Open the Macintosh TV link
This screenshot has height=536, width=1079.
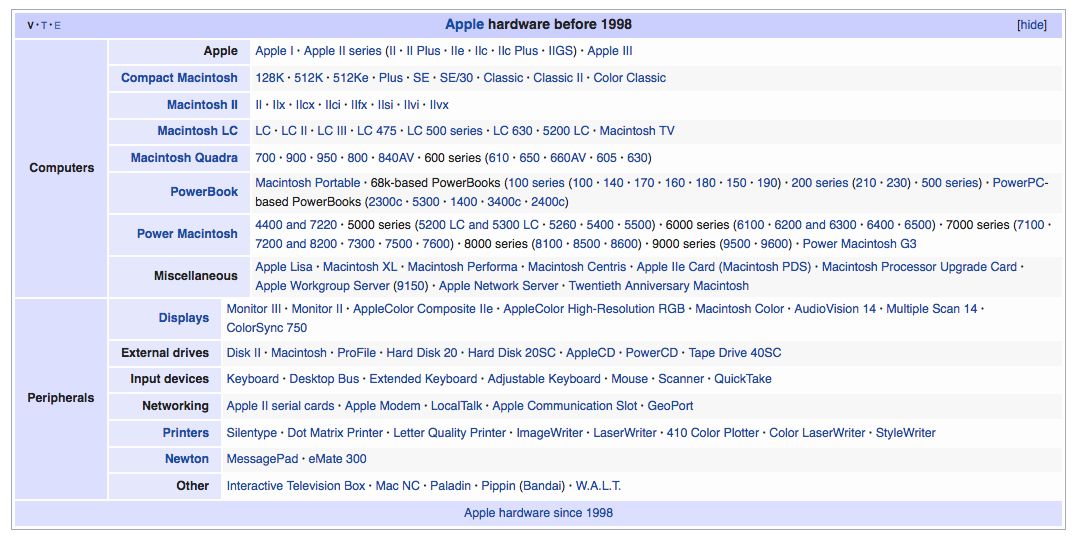coord(637,131)
